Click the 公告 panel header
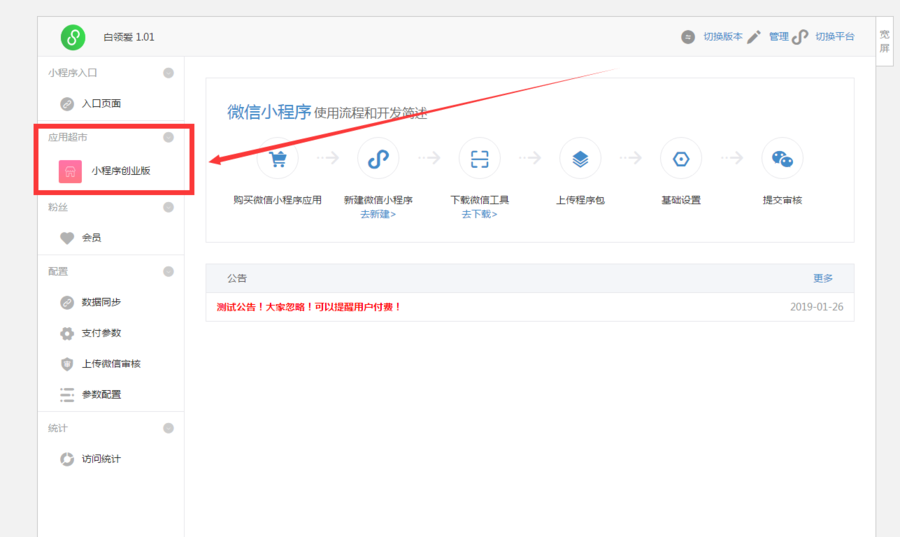This screenshot has width=900, height=537. click(x=530, y=278)
